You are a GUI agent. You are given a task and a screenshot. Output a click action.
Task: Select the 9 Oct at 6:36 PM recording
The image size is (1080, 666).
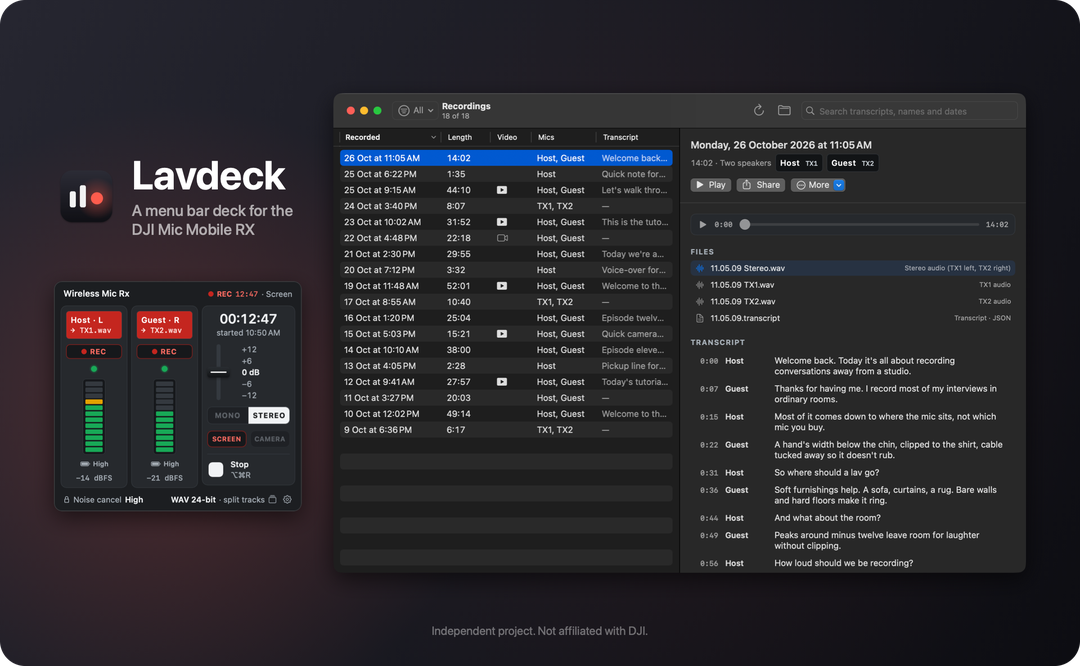tap(506, 430)
